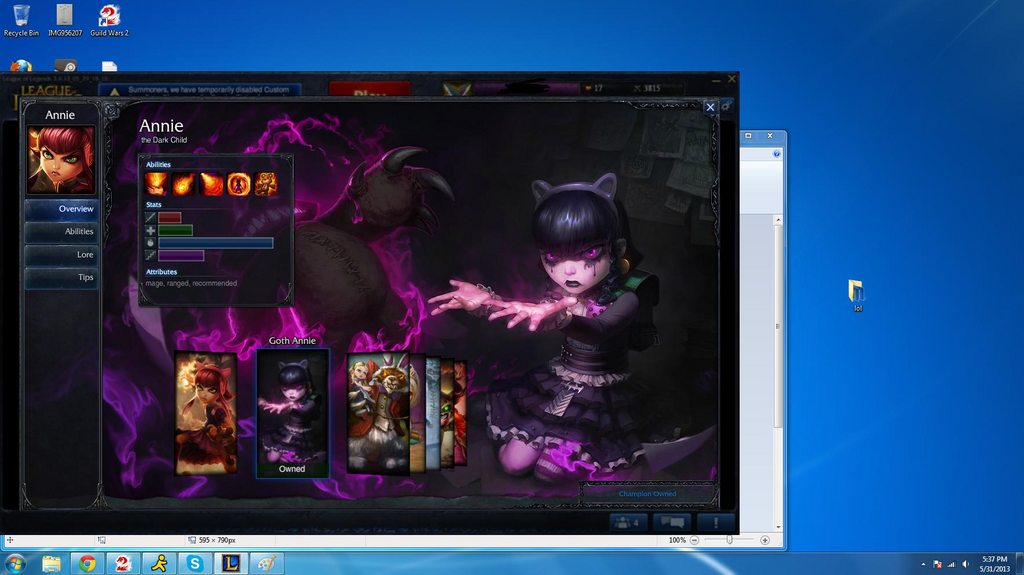The height and width of the screenshot is (575, 1024).
Task: Select the last red skin card in the stack
Action: coord(461,414)
